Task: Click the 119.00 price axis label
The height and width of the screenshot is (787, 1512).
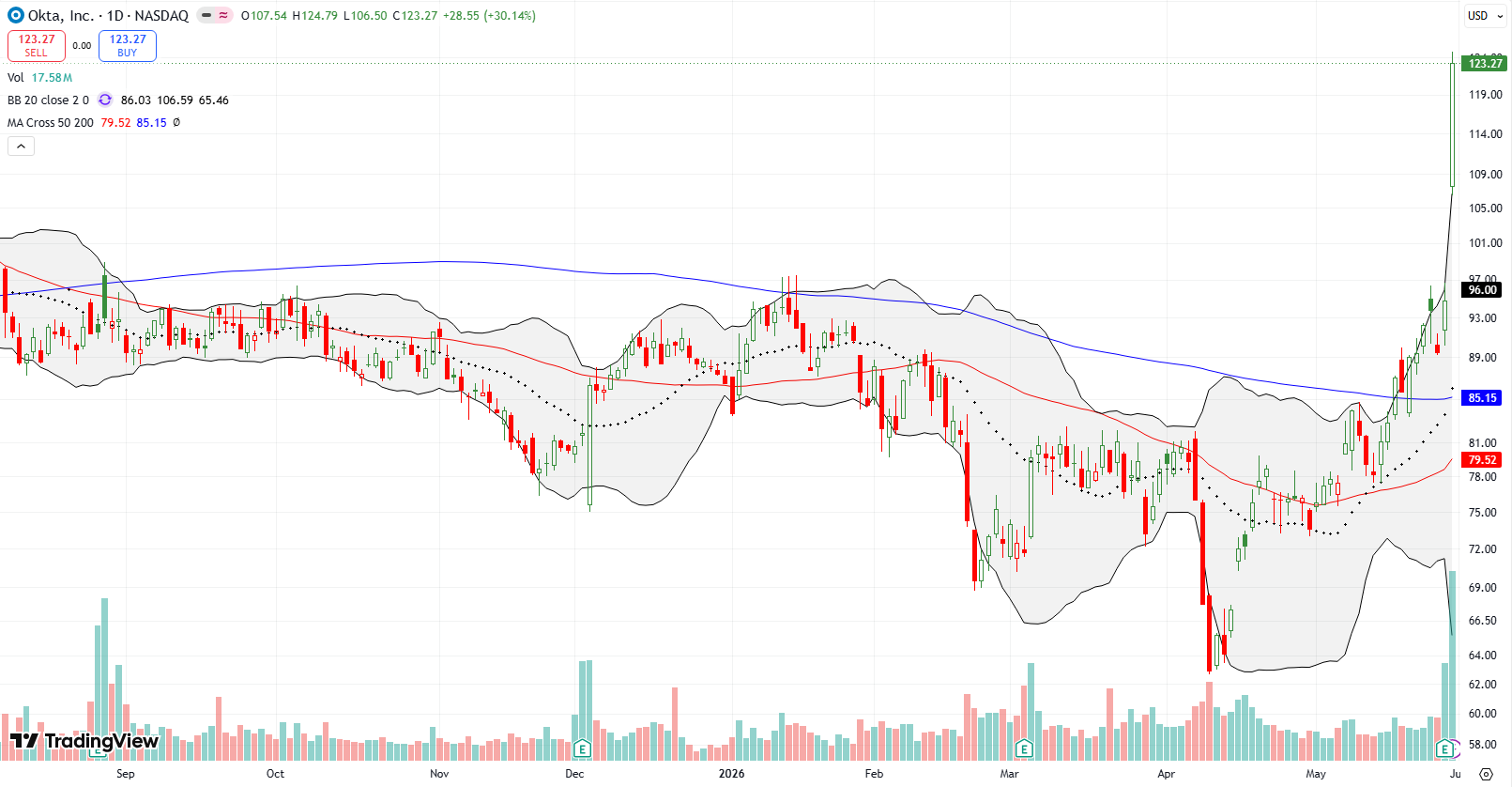Action: pyautogui.click(x=1485, y=94)
